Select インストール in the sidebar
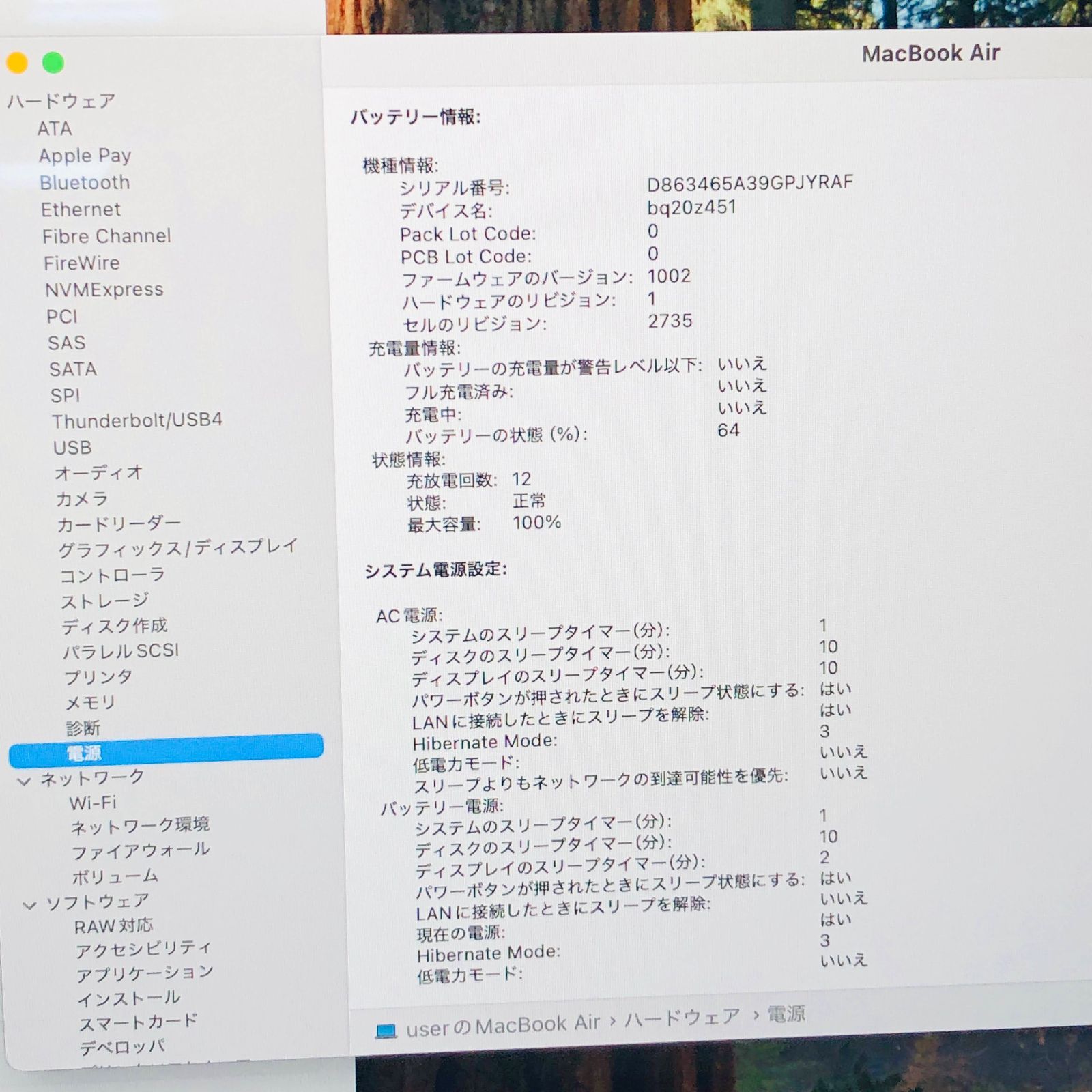 pyautogui.click(x=128, y=998)
